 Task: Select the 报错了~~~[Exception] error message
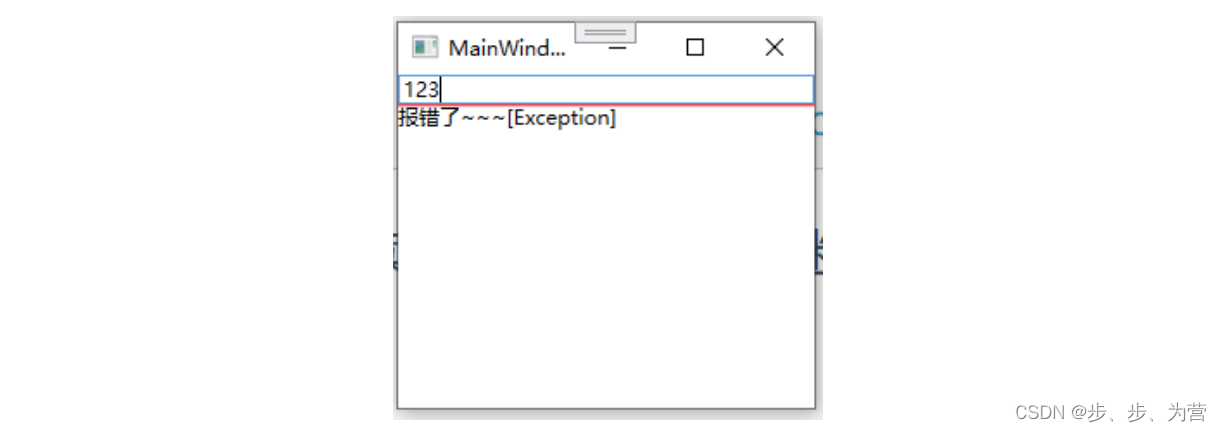[507, 118]
